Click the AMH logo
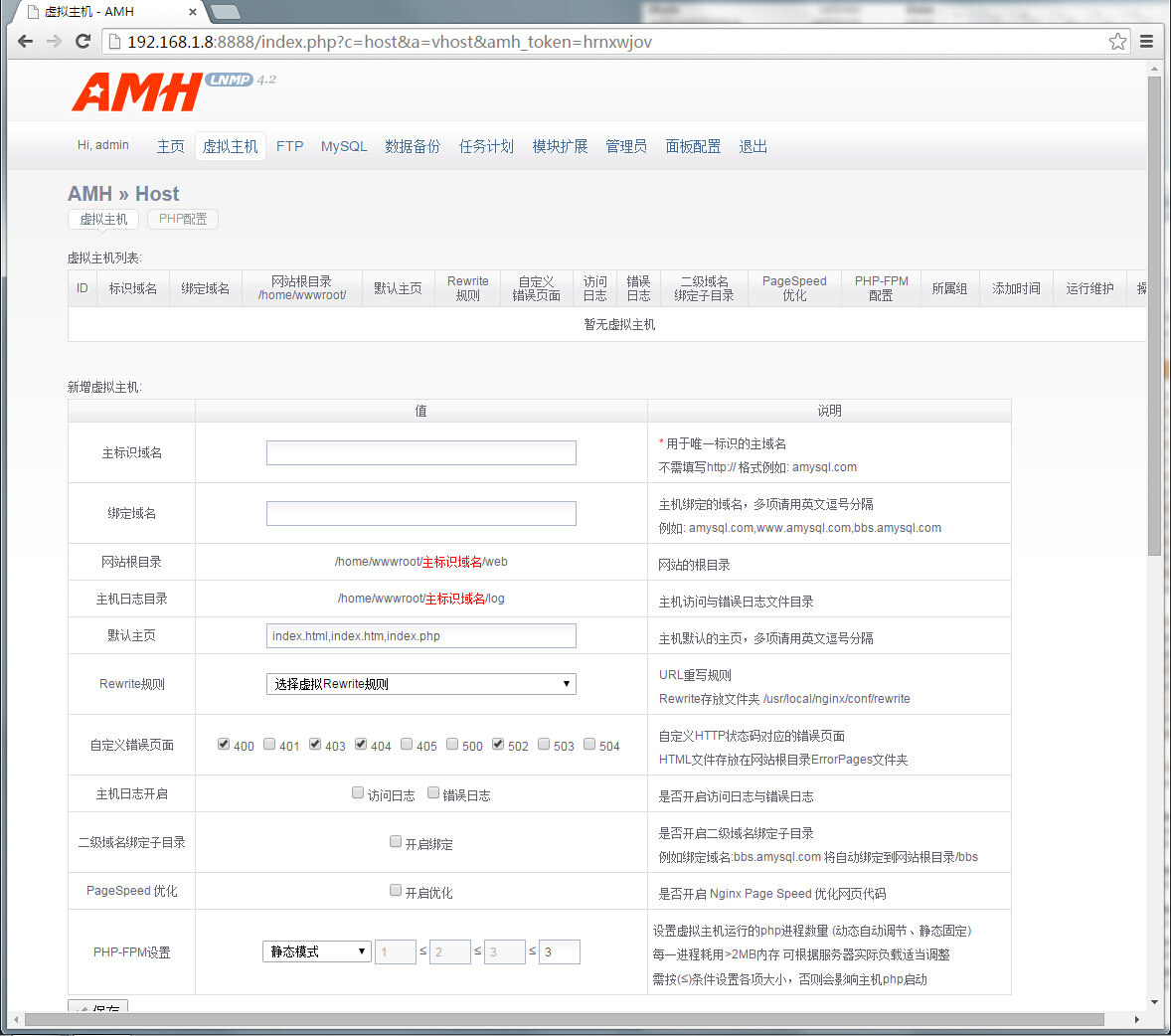The height and width of the screenshot is (1036, 1171). [137, 91]
